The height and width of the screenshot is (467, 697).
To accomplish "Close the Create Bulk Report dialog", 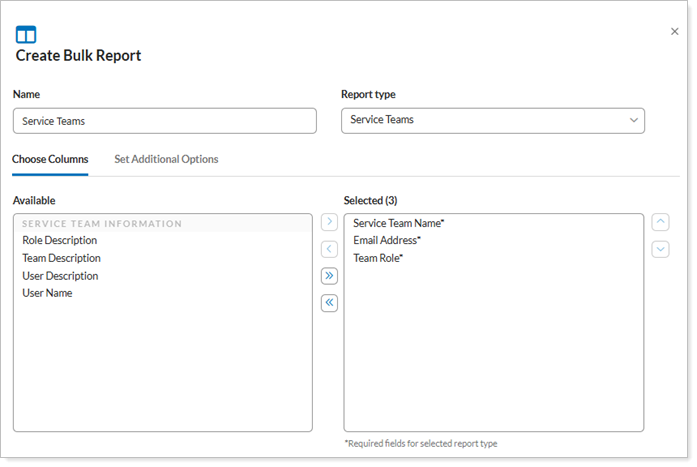I will click(674, 32).
